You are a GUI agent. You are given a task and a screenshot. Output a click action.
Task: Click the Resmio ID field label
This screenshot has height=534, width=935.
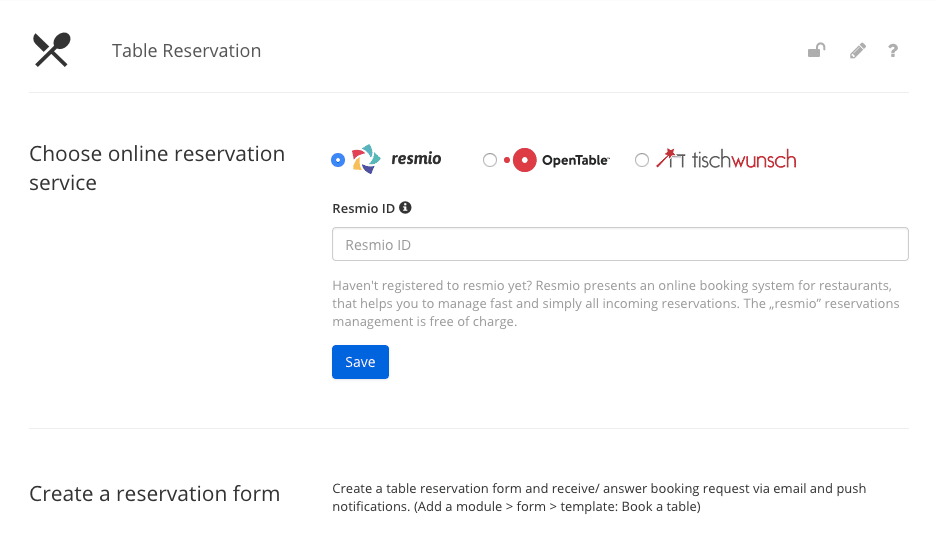363,209
